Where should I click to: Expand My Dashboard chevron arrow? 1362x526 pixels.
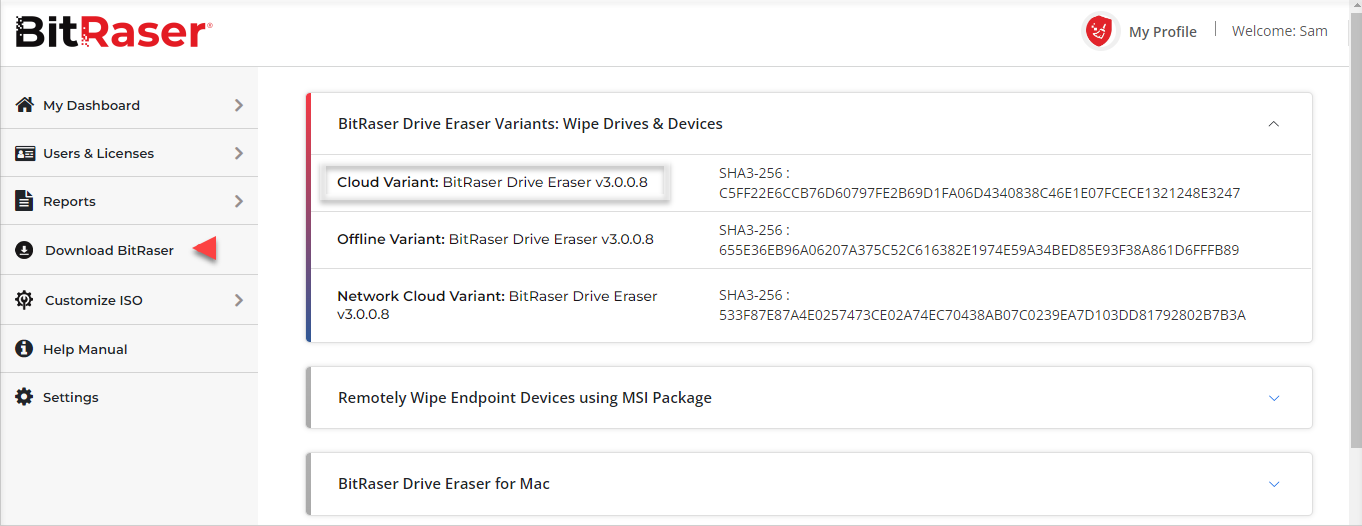click(239, 105)
